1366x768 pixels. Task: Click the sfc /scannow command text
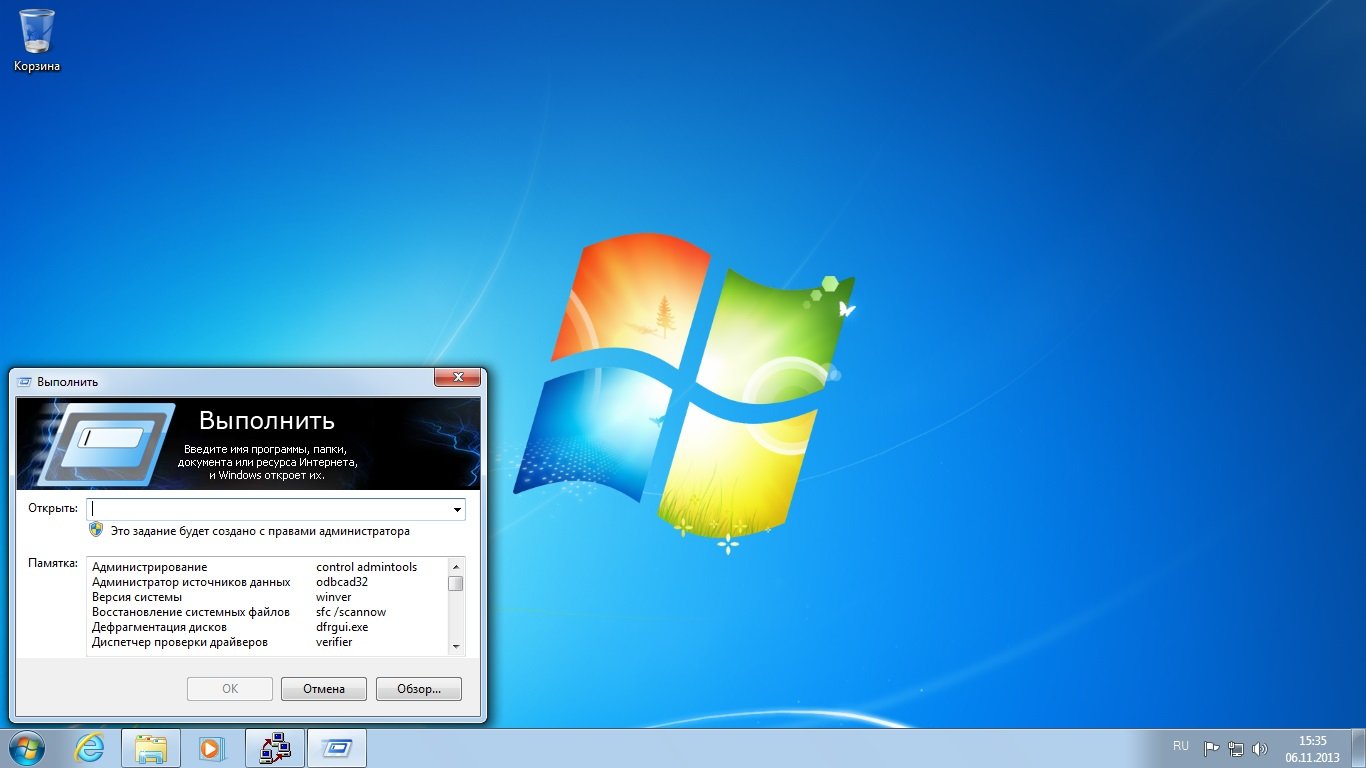click(x=351, y=612)
